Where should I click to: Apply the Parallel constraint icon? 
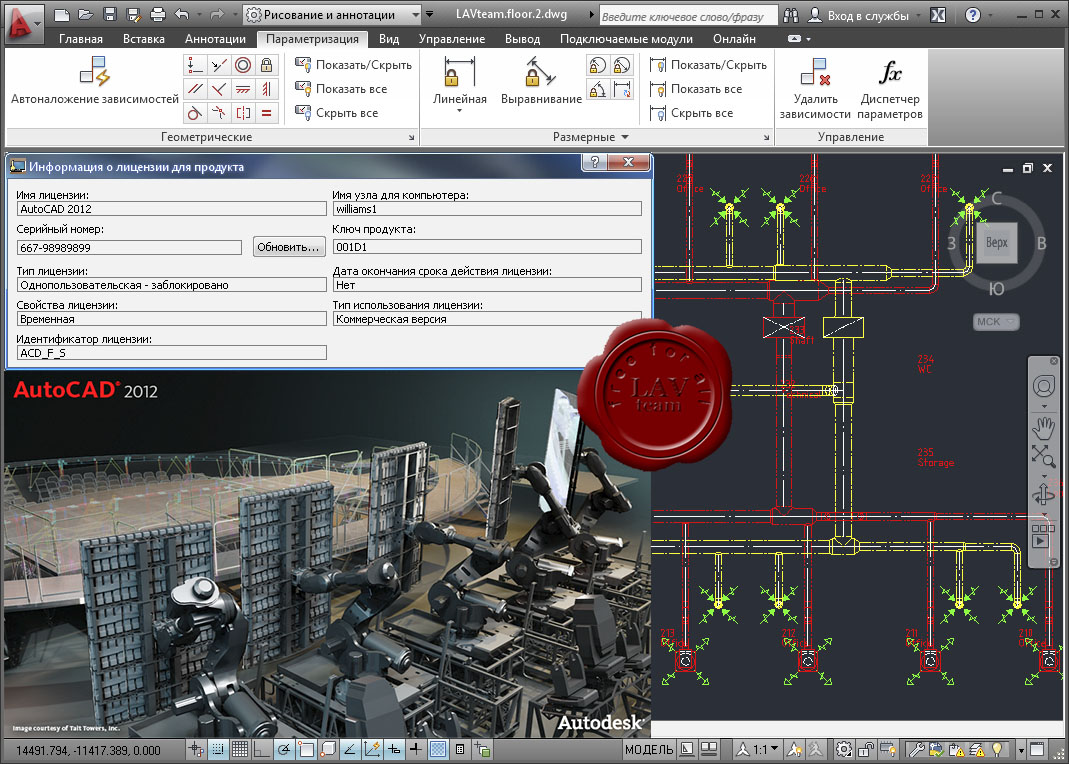pos(195,89)
